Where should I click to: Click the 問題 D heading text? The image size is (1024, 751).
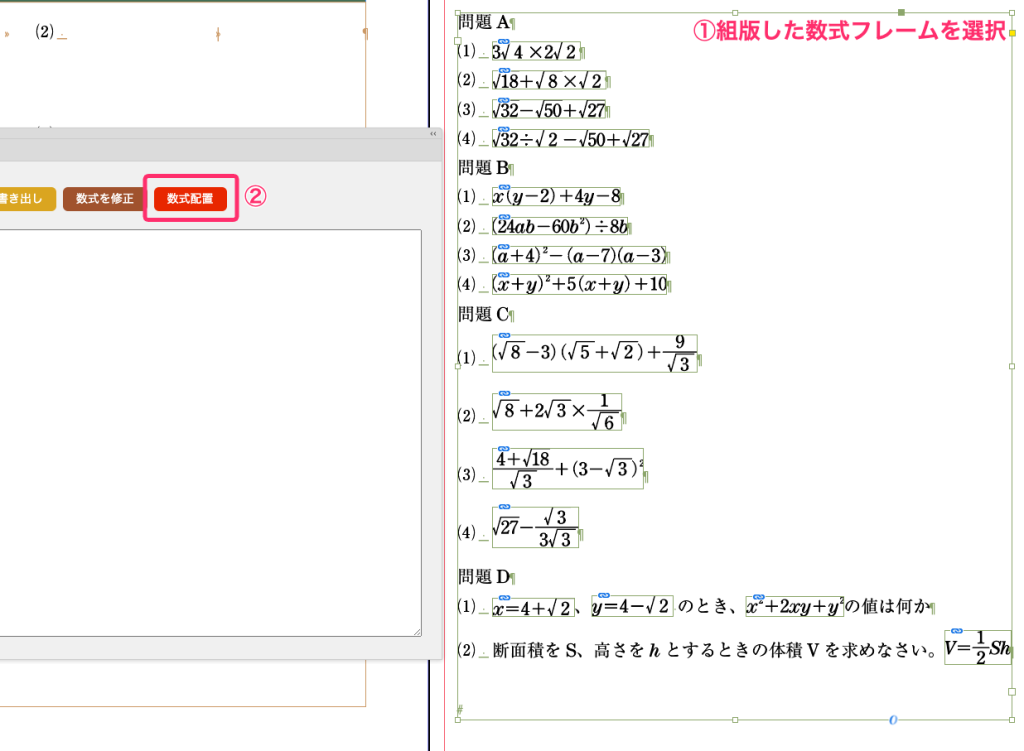point(484,577)
